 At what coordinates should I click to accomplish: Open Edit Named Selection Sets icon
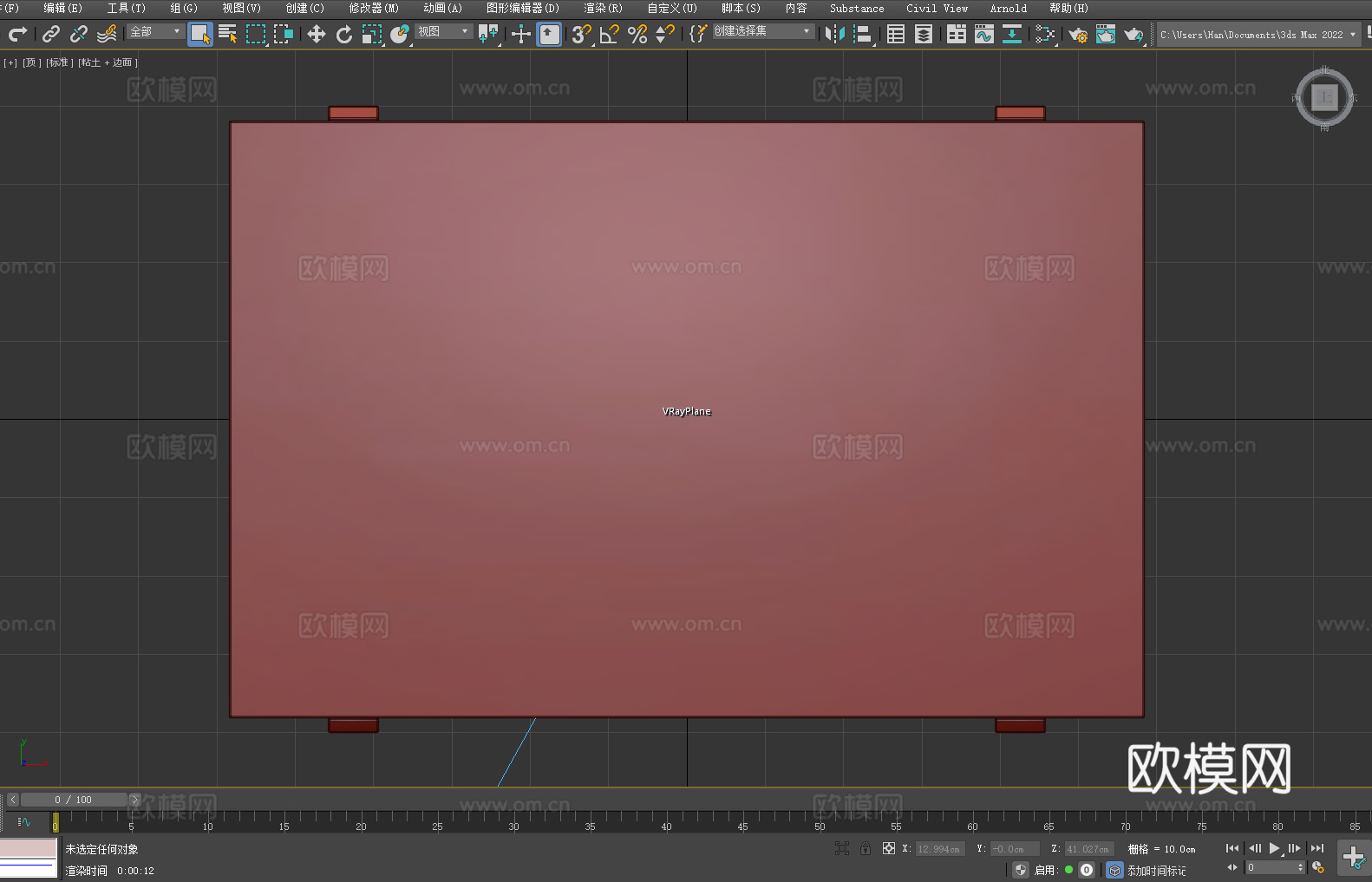pos(697,34)
